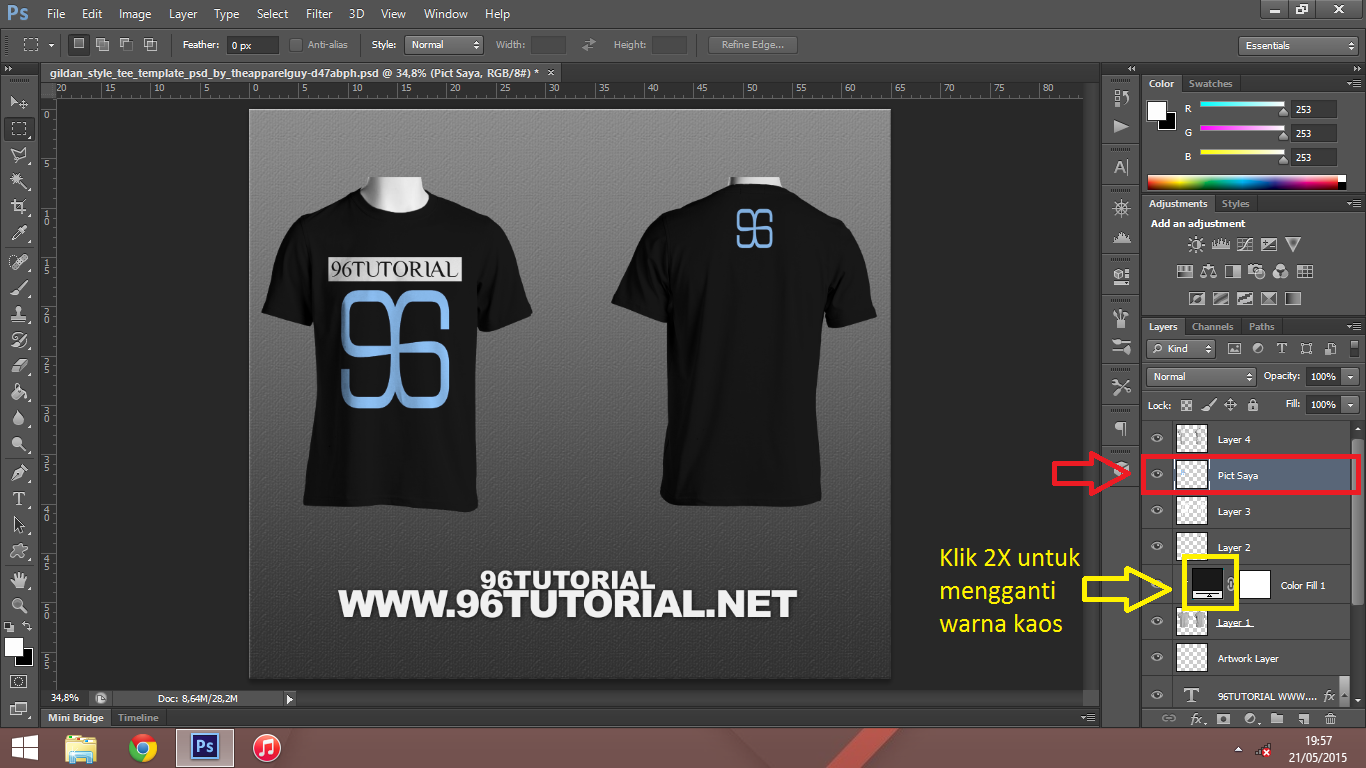This screenshot has height=768, width=1366.
Task: Add a Photo Filter adjustment
Action: tap(1257, 271)
